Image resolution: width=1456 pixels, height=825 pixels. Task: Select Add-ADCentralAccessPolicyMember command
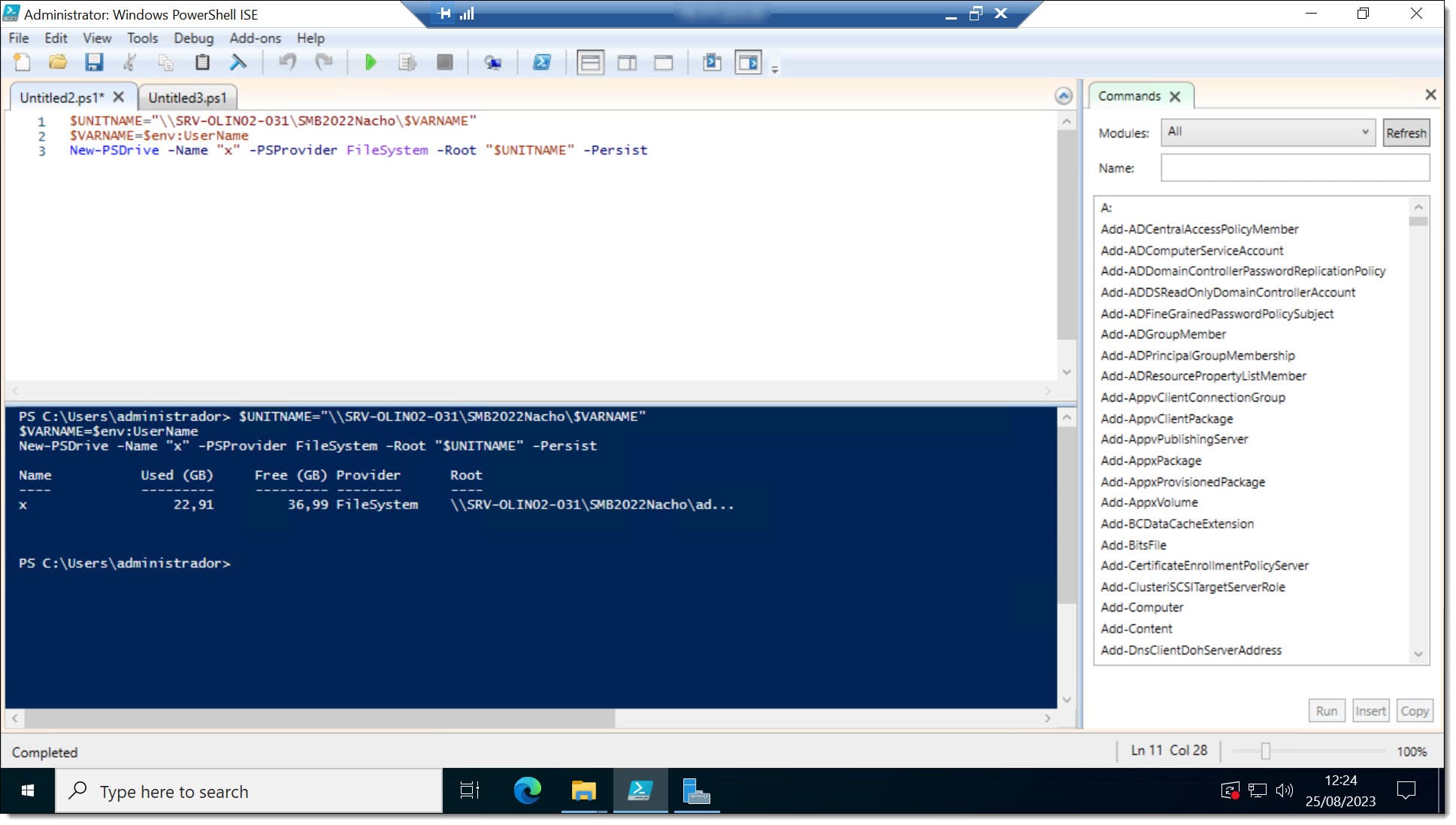click(1199, 229)
